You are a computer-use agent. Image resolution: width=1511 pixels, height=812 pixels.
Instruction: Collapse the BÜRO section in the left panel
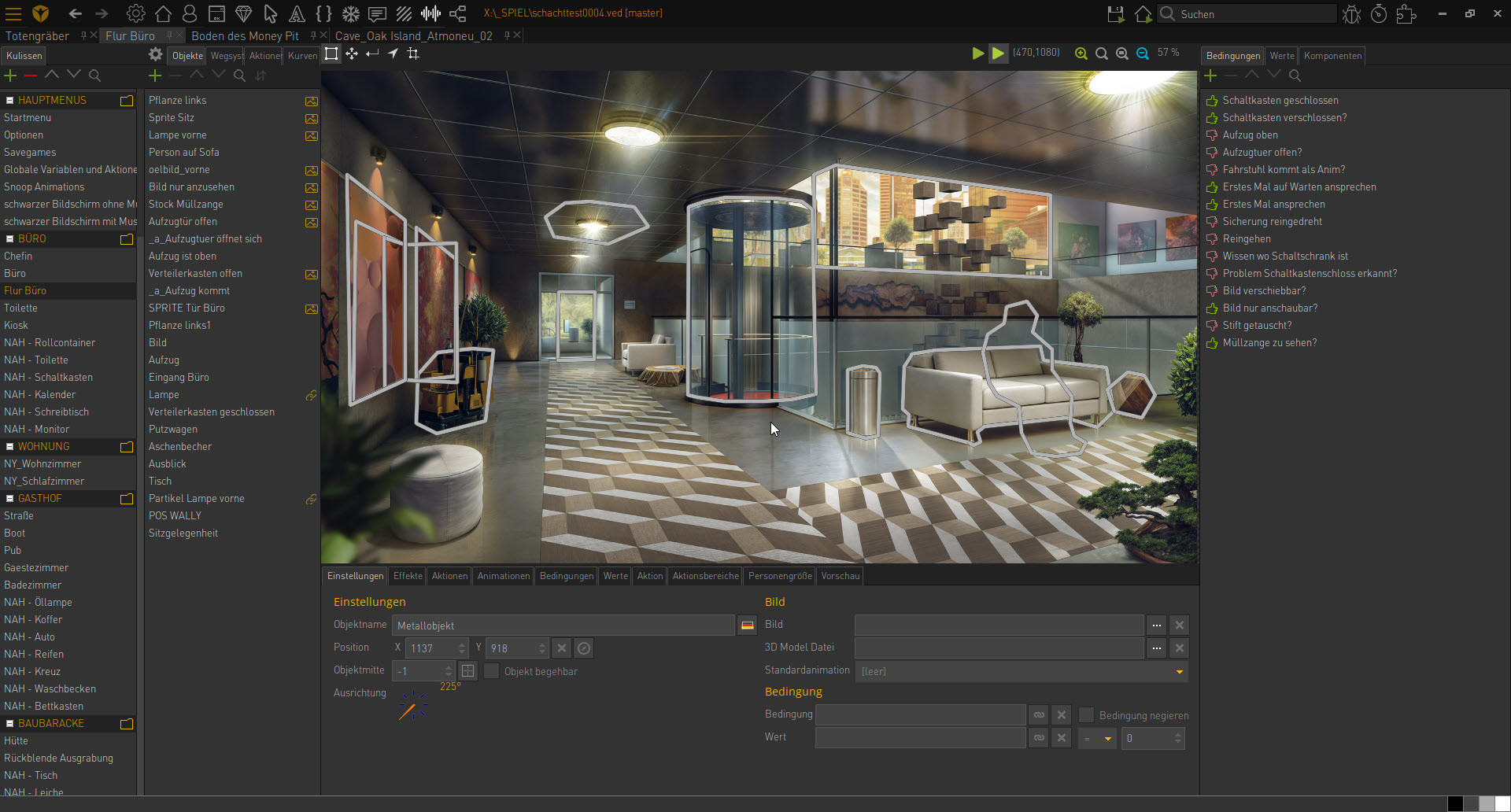tap(9, 238)
